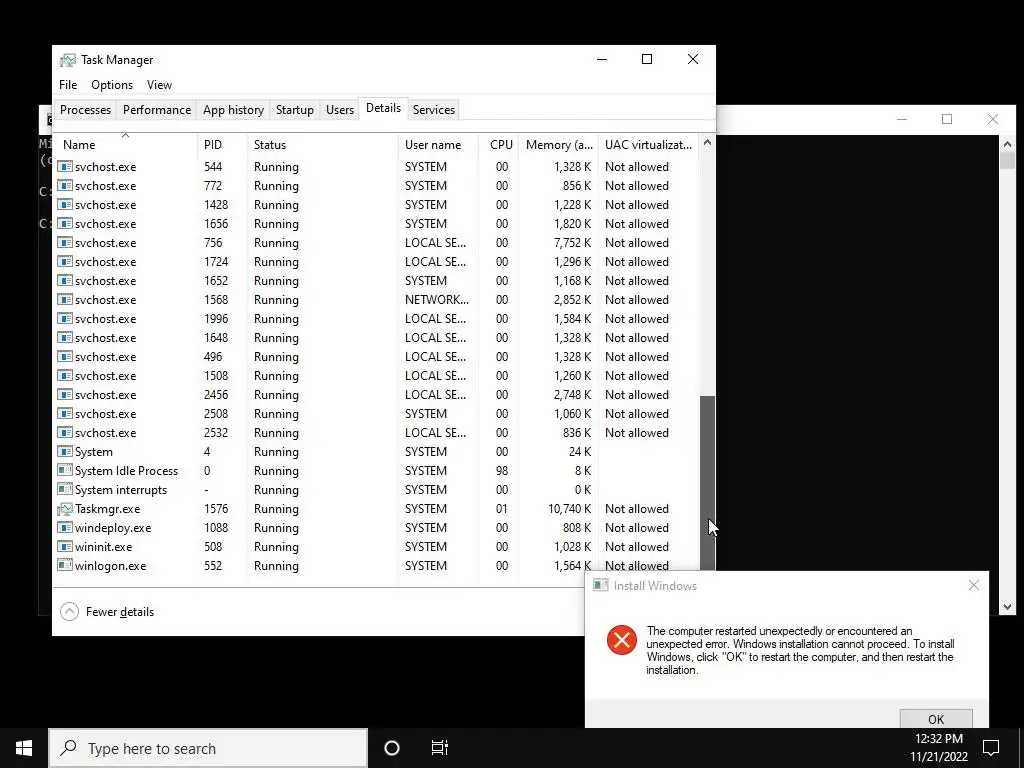1024x768 pixels.
Task: Click the Install Windows dialog title icon
Action: coord(600,586)
